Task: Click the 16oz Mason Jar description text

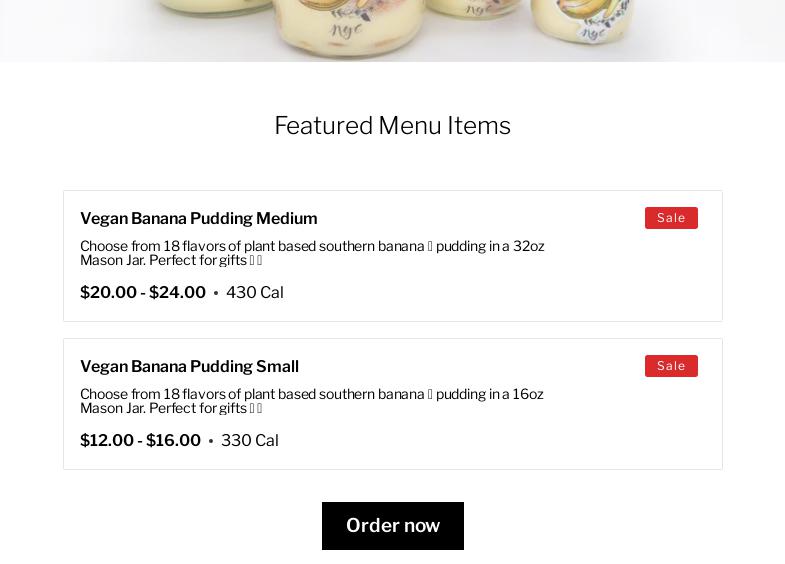Action: (x=312, y=401)
